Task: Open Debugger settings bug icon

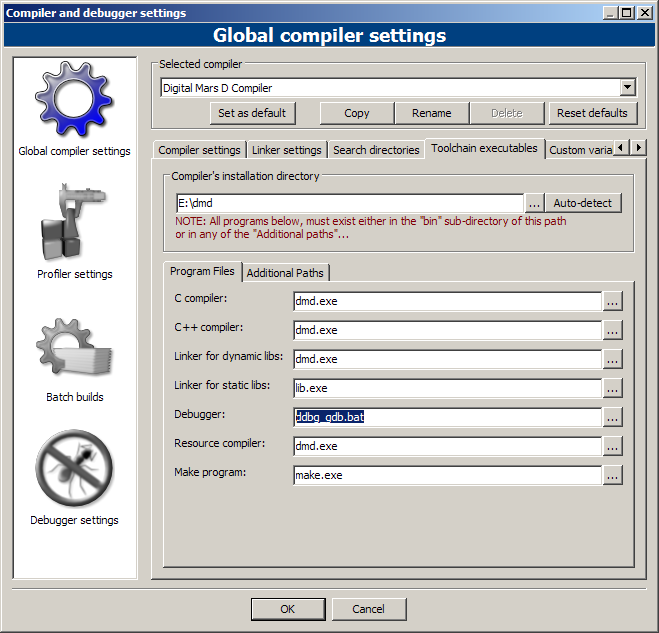Action: click(x=74, y=468)
